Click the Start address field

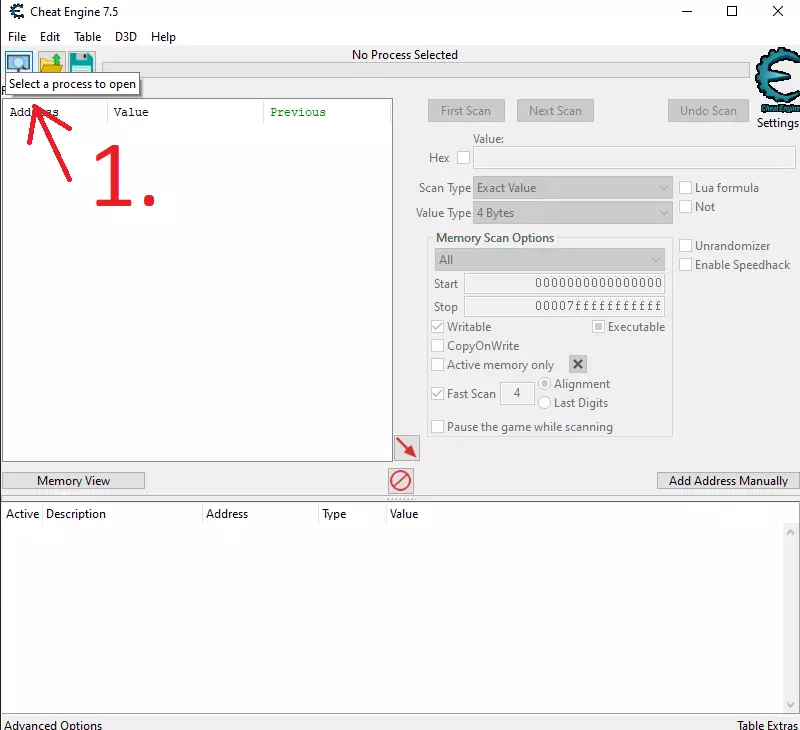[x=564, y=283]
